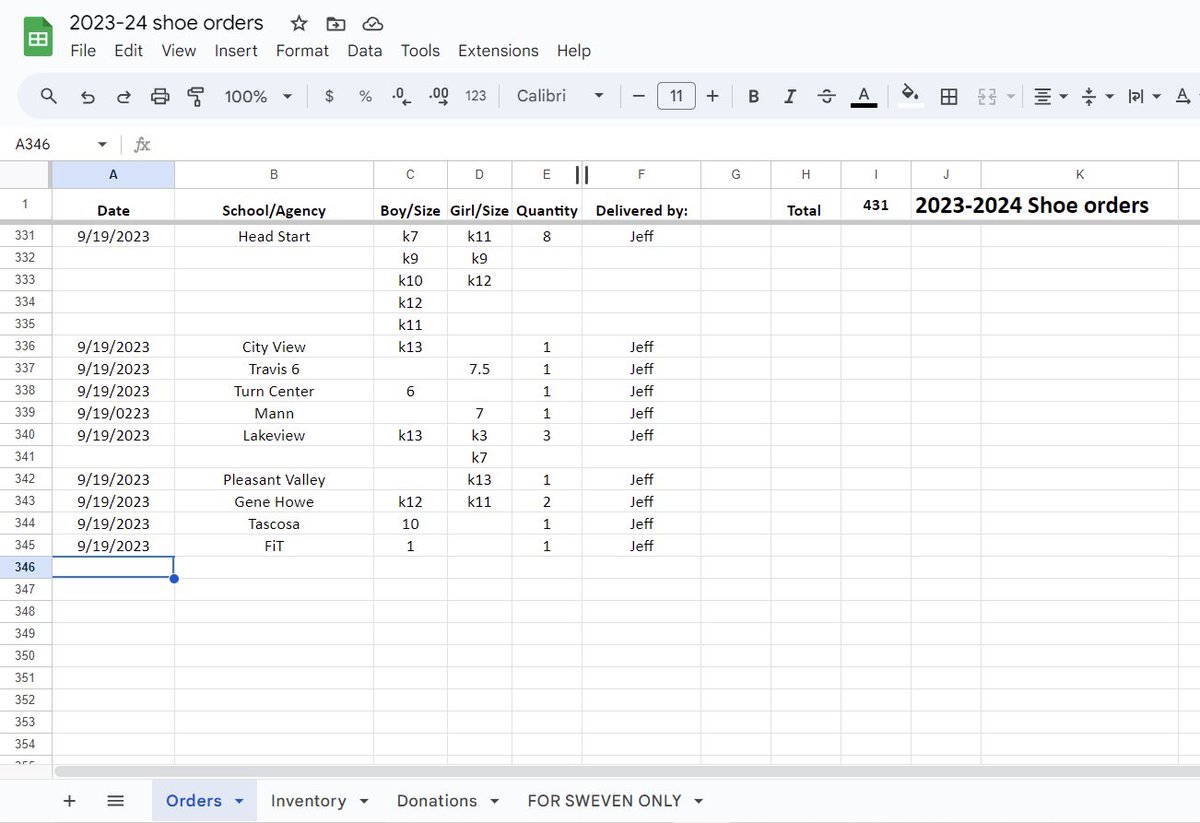Screen dimensions: 1200x823
Task: Select row 340 header
Action: tap(25, 435)
